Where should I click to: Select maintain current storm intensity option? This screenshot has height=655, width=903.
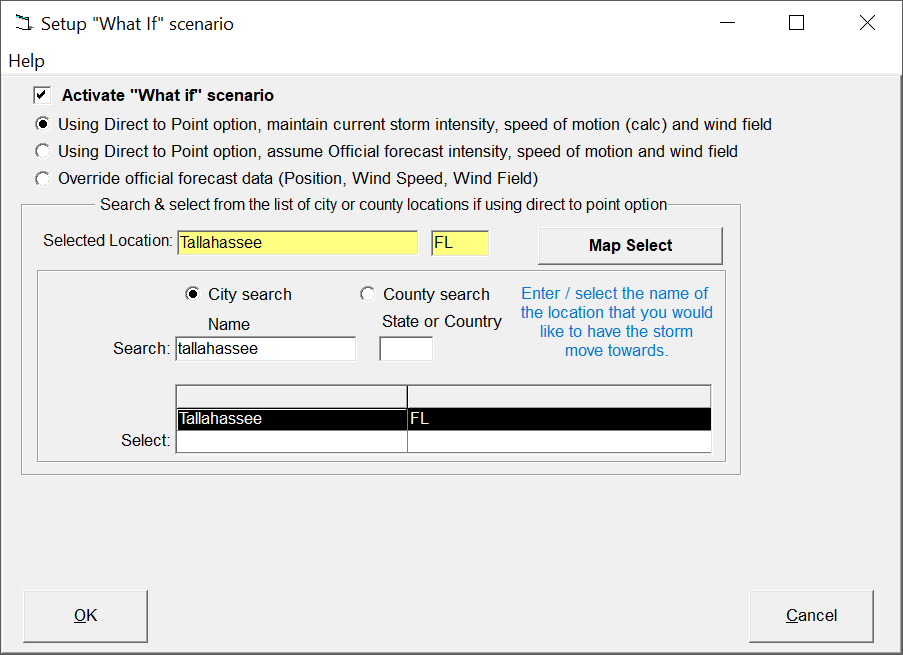(42, 125)
